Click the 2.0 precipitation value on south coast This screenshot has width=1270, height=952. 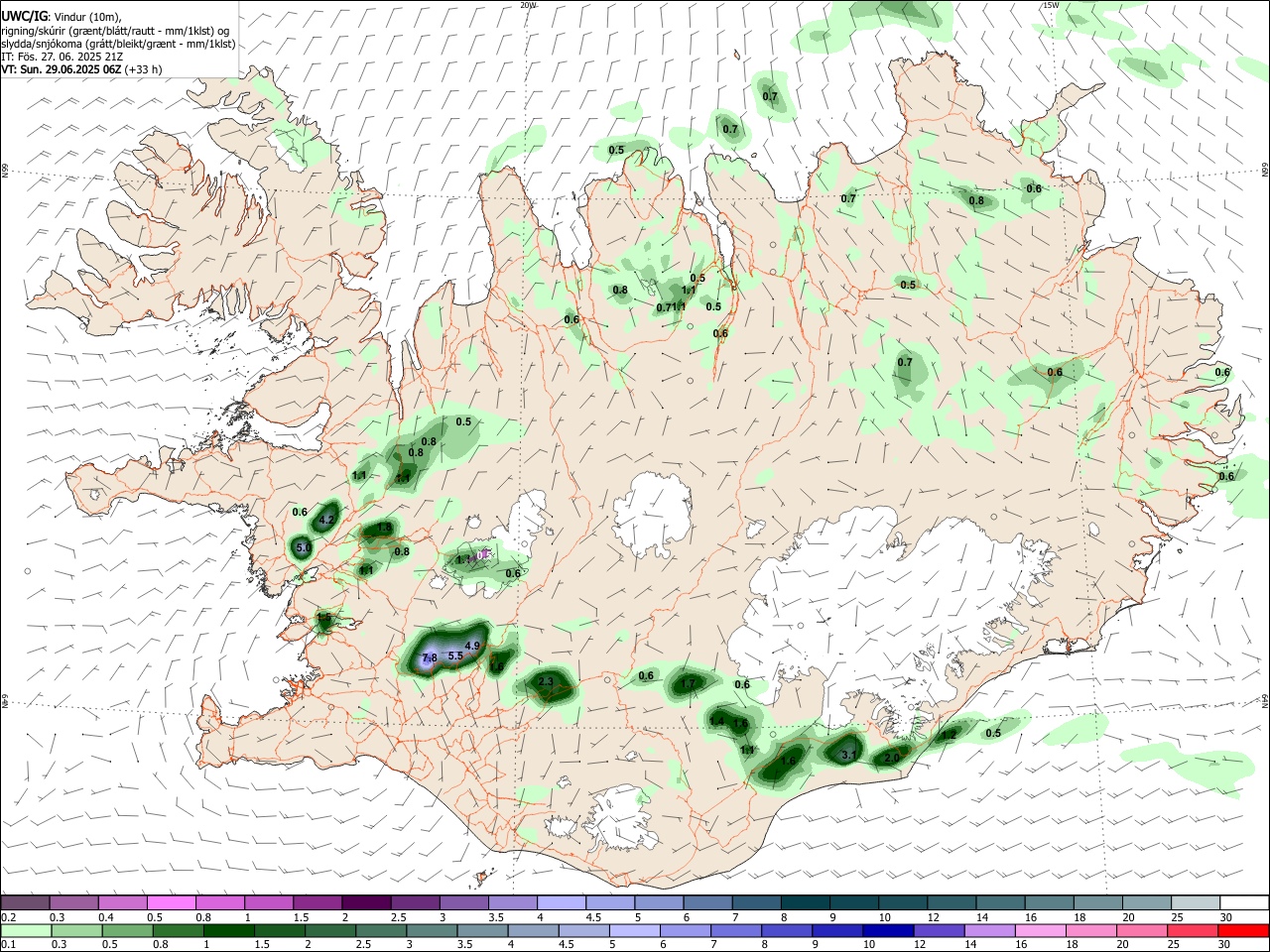coord(891,758)
